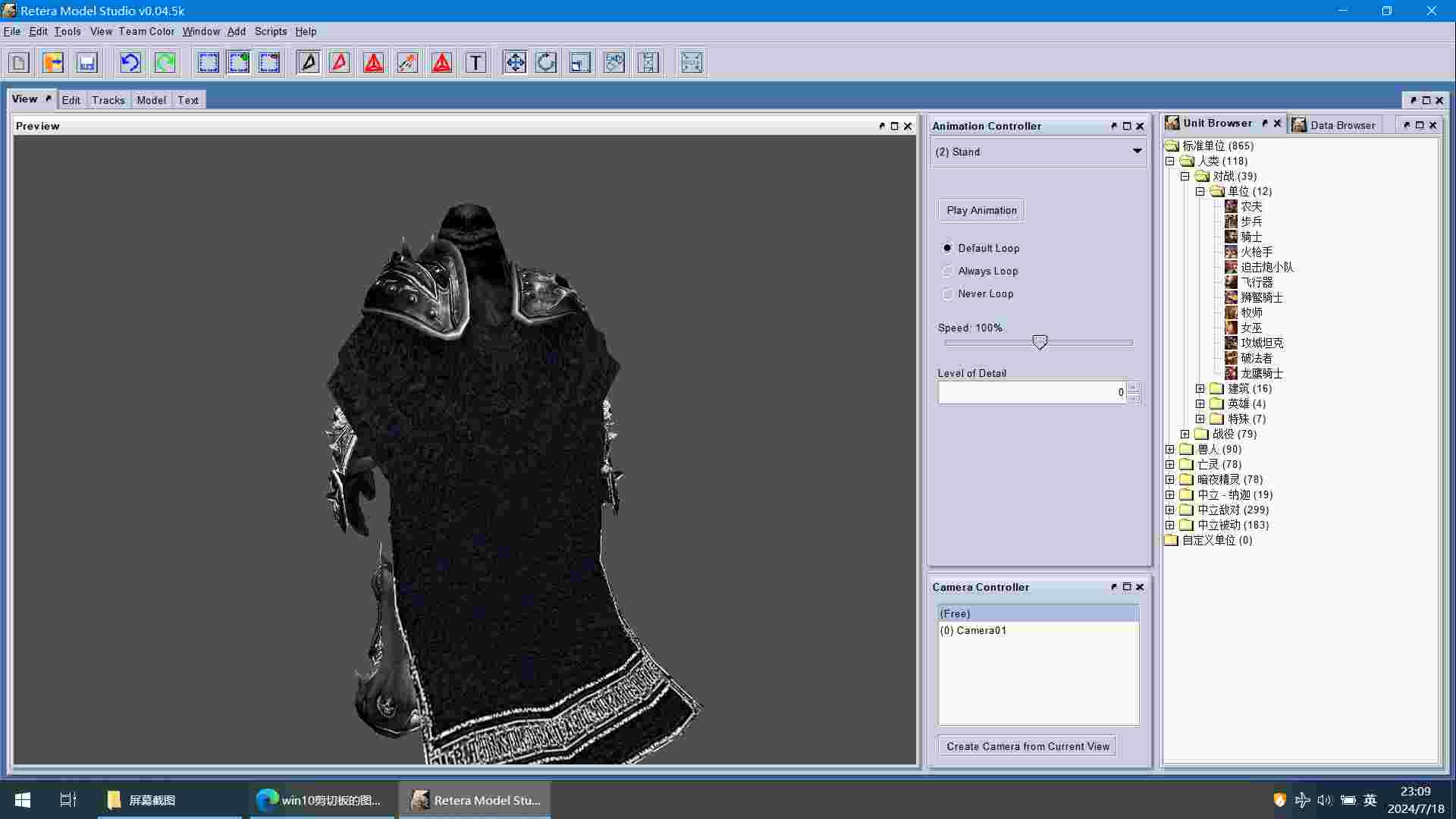This screenshot has height=819, width=1456.
Task: Select the (Free) camera entry
Action: click(x=1038, y=613)
